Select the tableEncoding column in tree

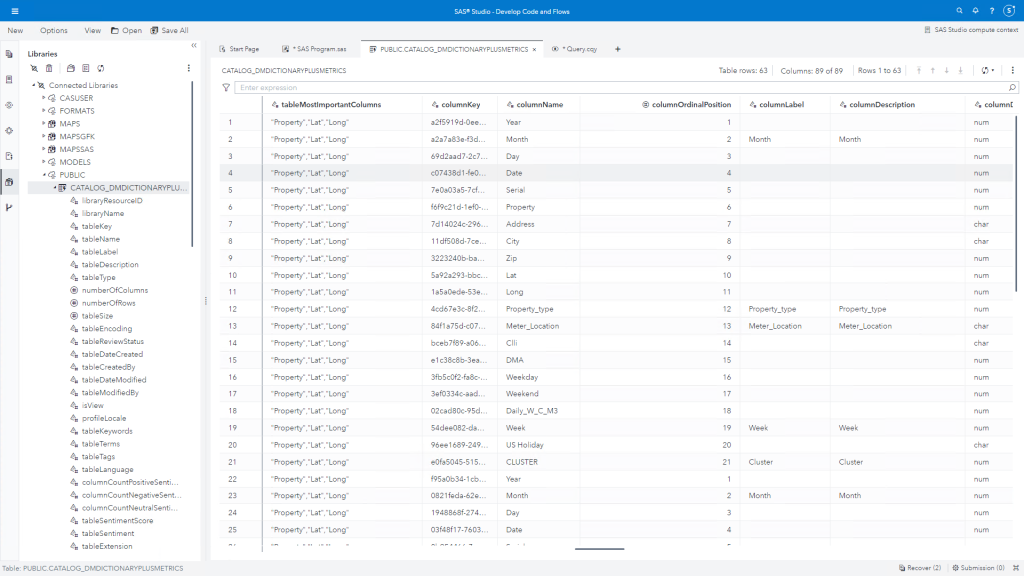coord(107,329)
